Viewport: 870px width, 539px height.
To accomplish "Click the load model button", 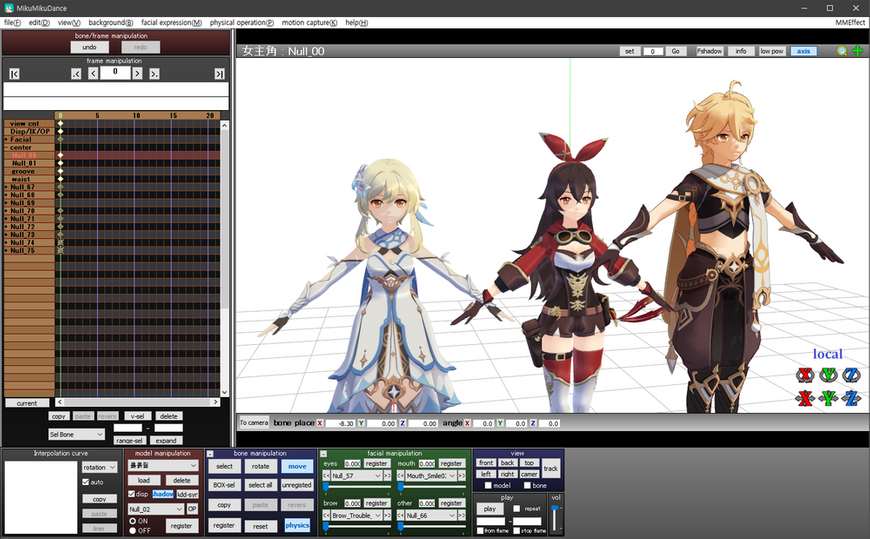I will [x=144, y=480].
